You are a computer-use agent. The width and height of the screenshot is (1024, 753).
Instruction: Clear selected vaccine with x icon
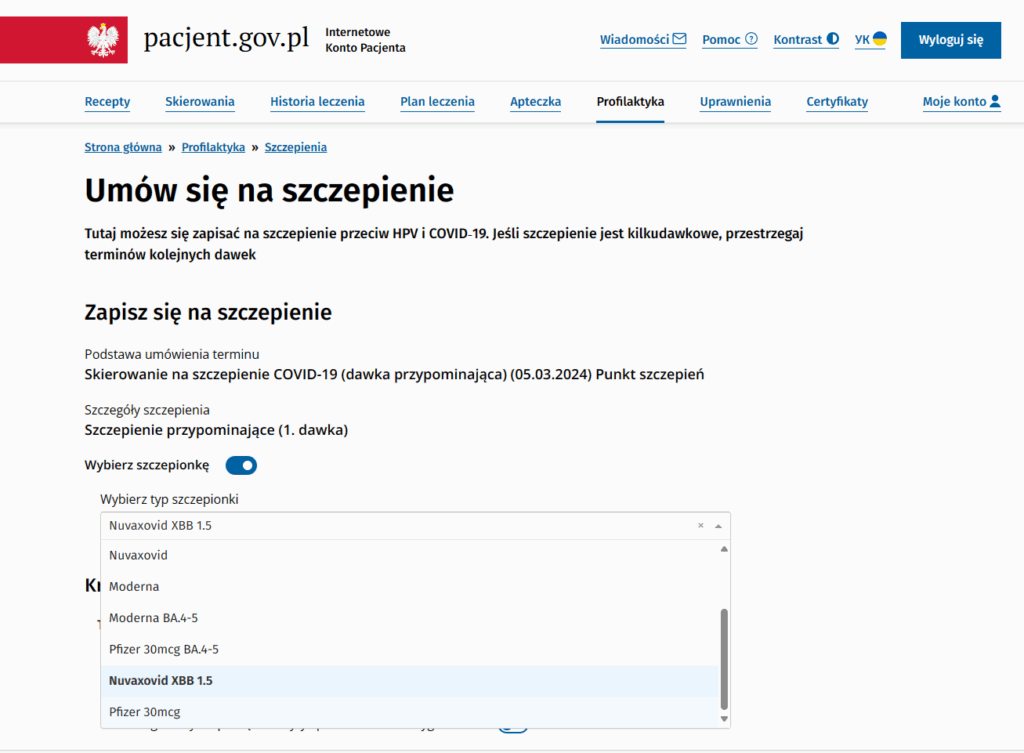pos(700,525)
